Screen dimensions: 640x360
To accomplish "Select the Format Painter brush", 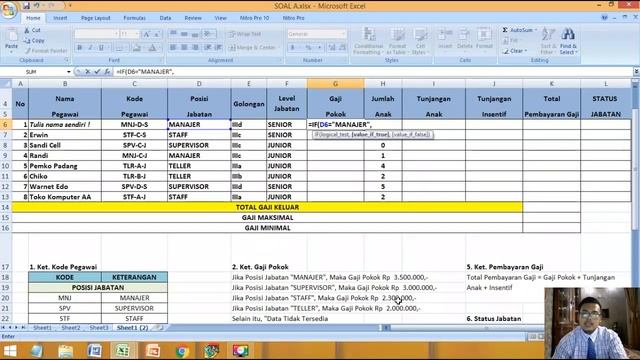I will (46, 51).
